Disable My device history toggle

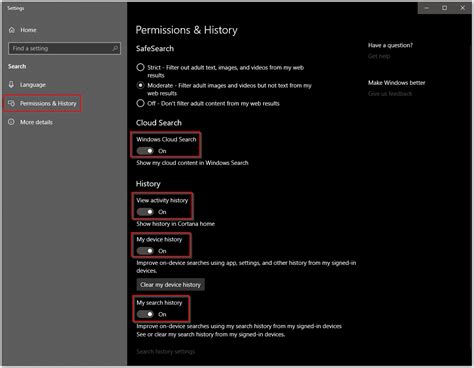tap(145, 251)
